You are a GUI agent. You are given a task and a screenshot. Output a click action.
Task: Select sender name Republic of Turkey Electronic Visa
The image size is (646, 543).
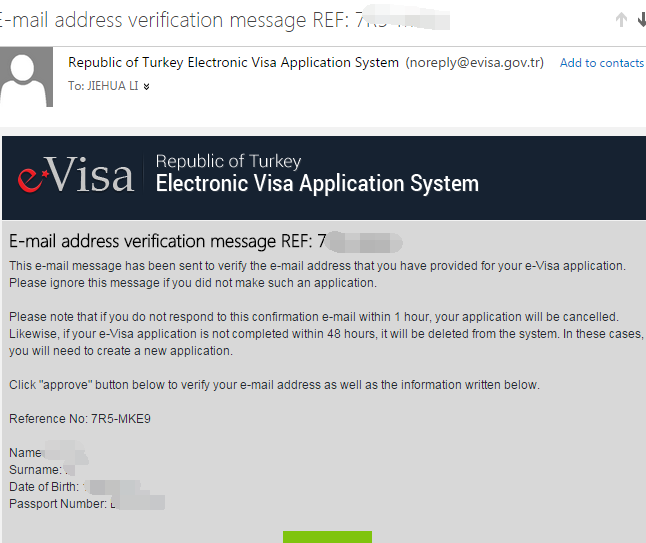[x=233, y=63]
